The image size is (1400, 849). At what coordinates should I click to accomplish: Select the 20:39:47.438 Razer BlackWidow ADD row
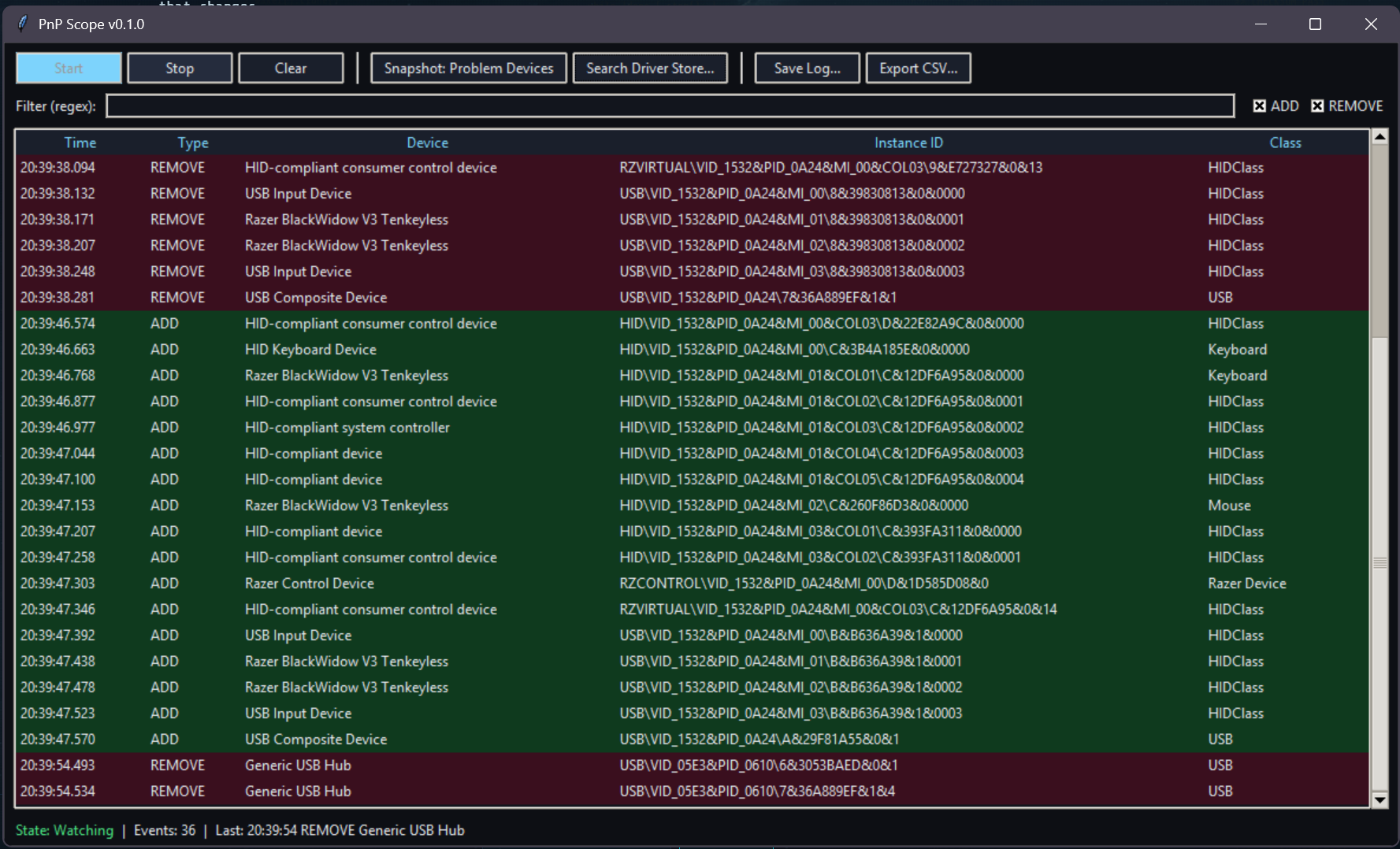tap(692, 661)
